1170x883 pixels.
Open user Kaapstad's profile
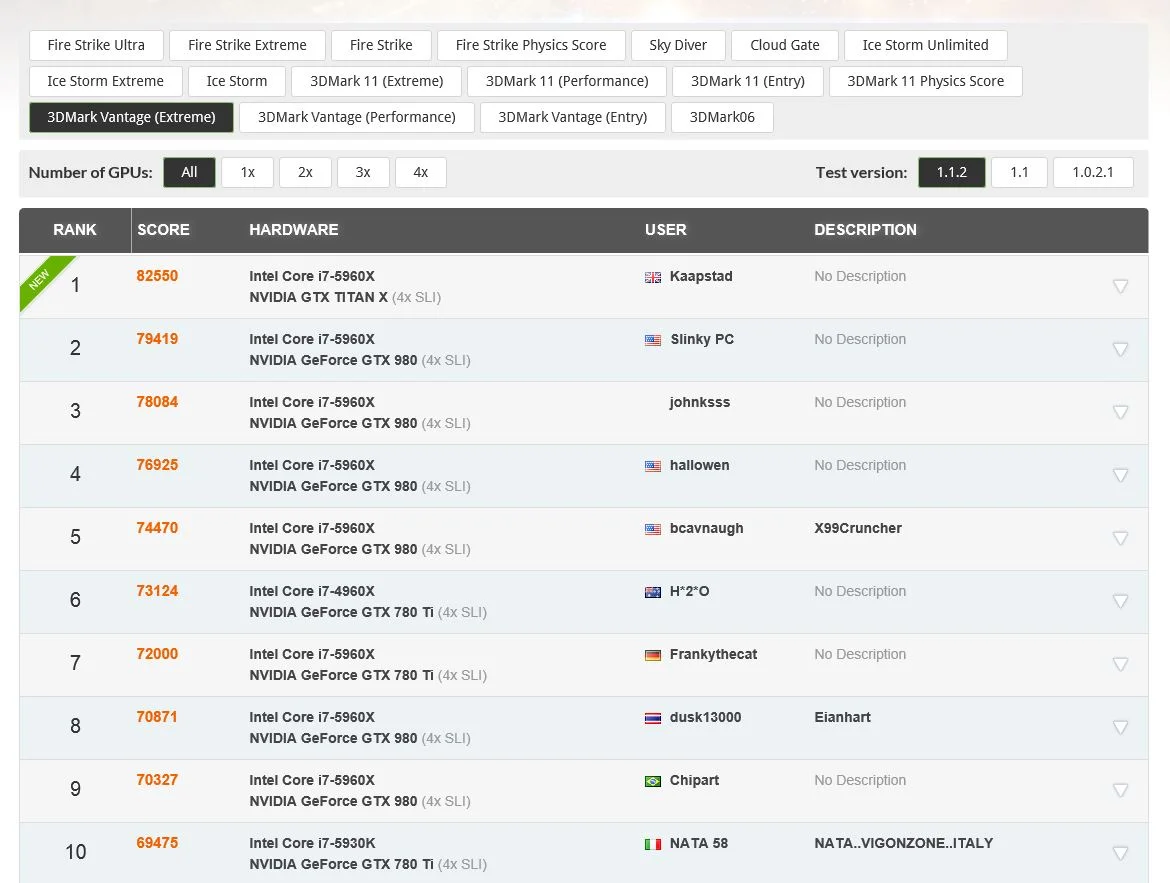coord(701,276)
